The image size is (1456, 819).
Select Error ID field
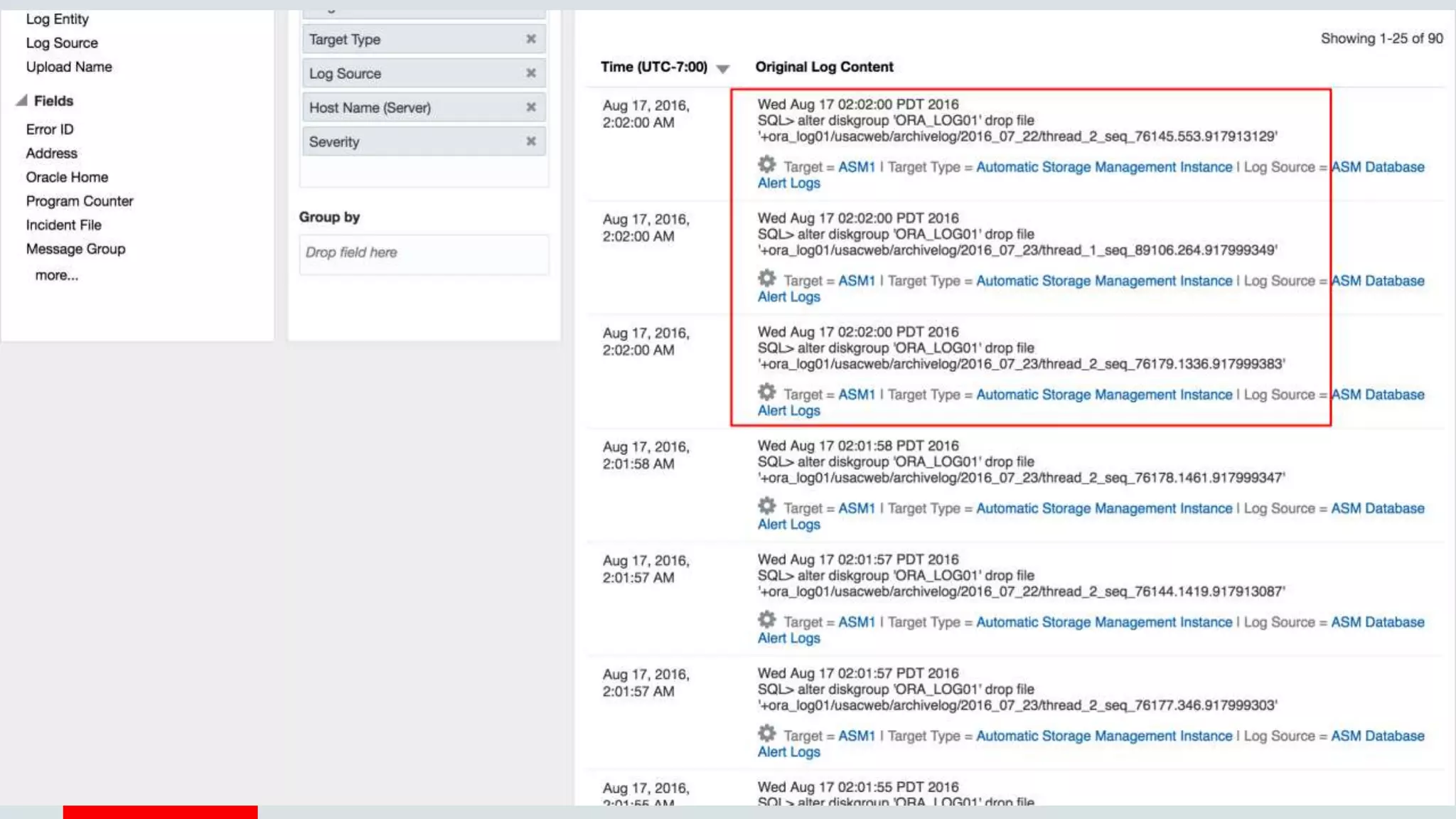click(x=50, y=129)
